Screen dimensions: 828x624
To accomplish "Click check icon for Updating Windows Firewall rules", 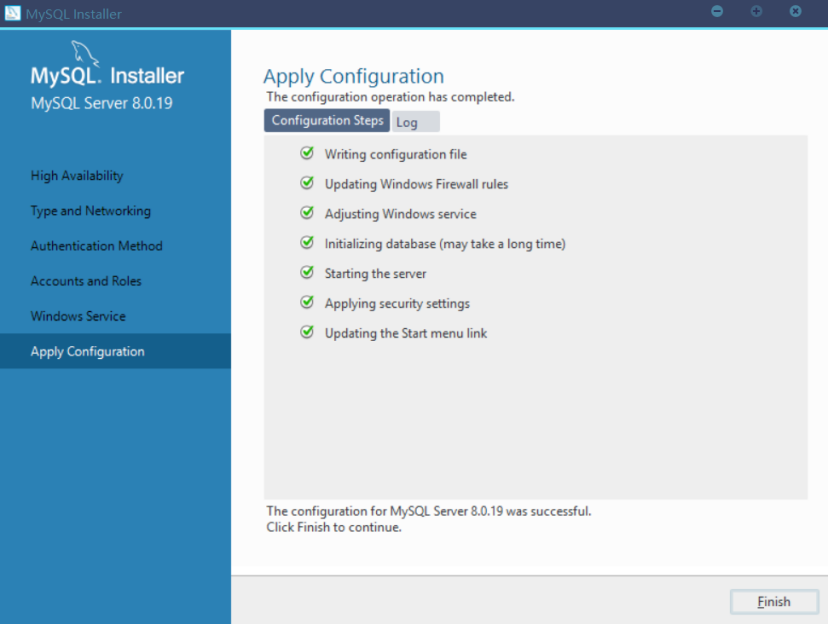I will (x=307, y=183).
